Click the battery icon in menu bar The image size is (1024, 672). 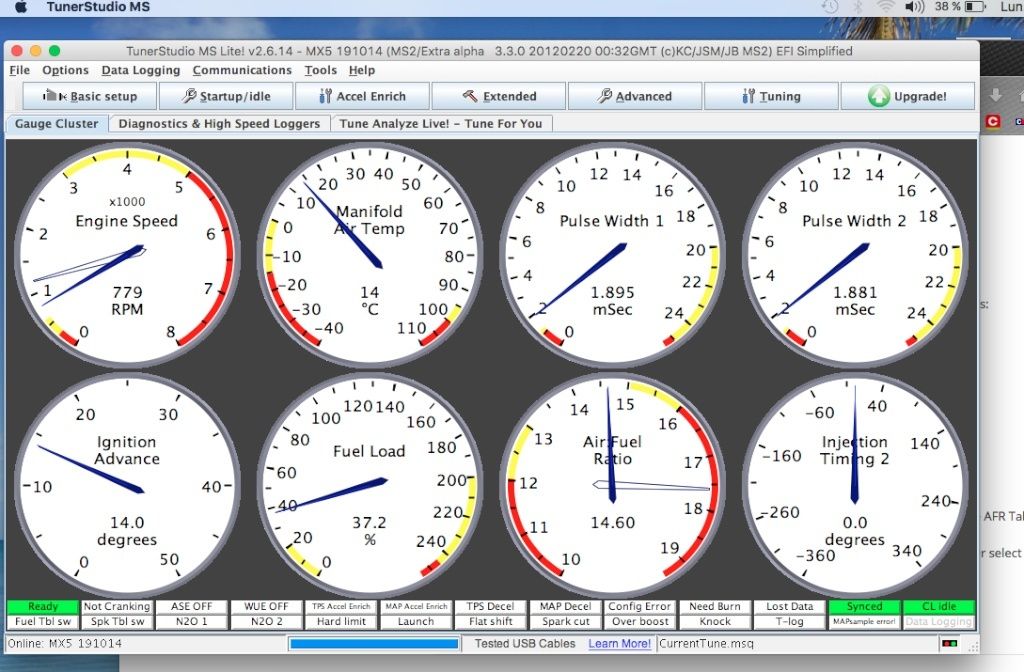(976, 7)
